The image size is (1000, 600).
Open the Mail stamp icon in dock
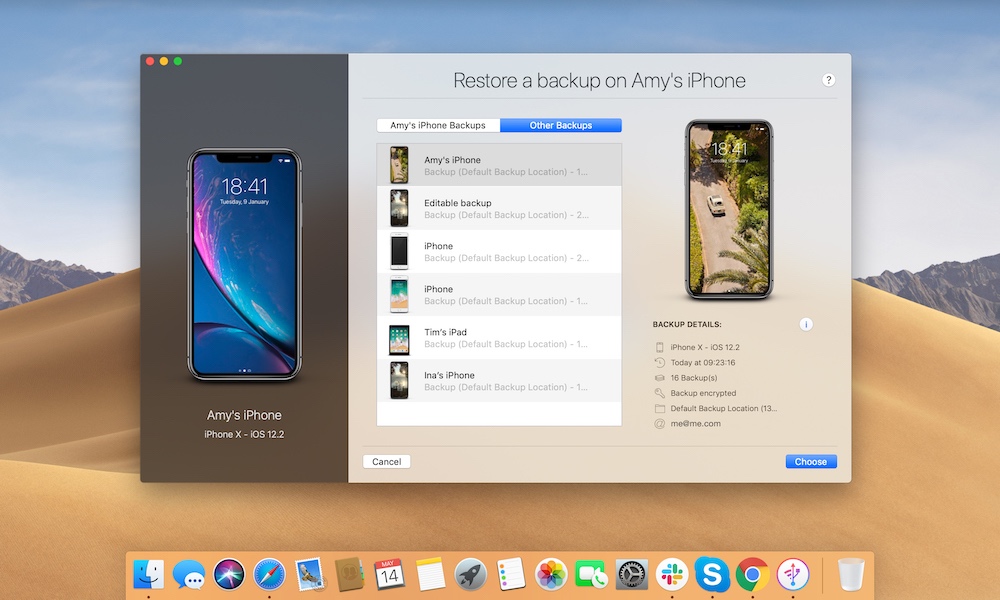[310, 574]
